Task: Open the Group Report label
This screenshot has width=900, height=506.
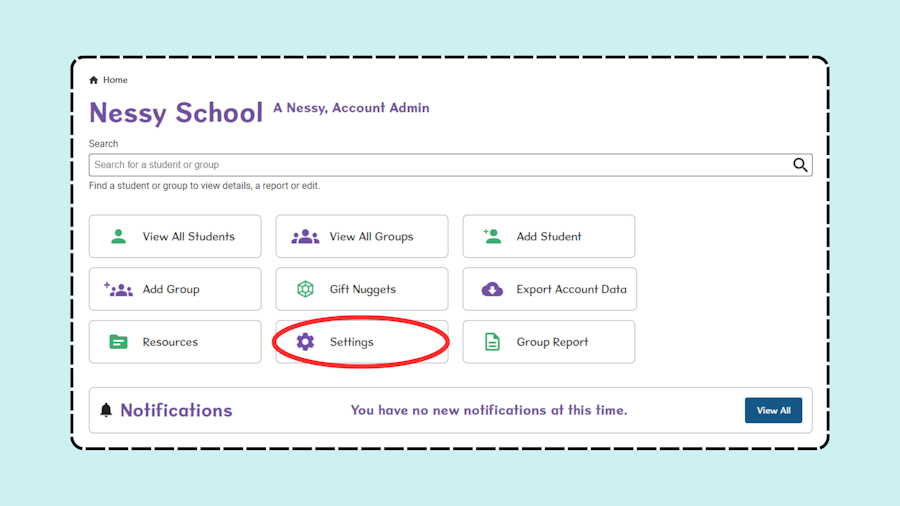Action: pos(552,342)
